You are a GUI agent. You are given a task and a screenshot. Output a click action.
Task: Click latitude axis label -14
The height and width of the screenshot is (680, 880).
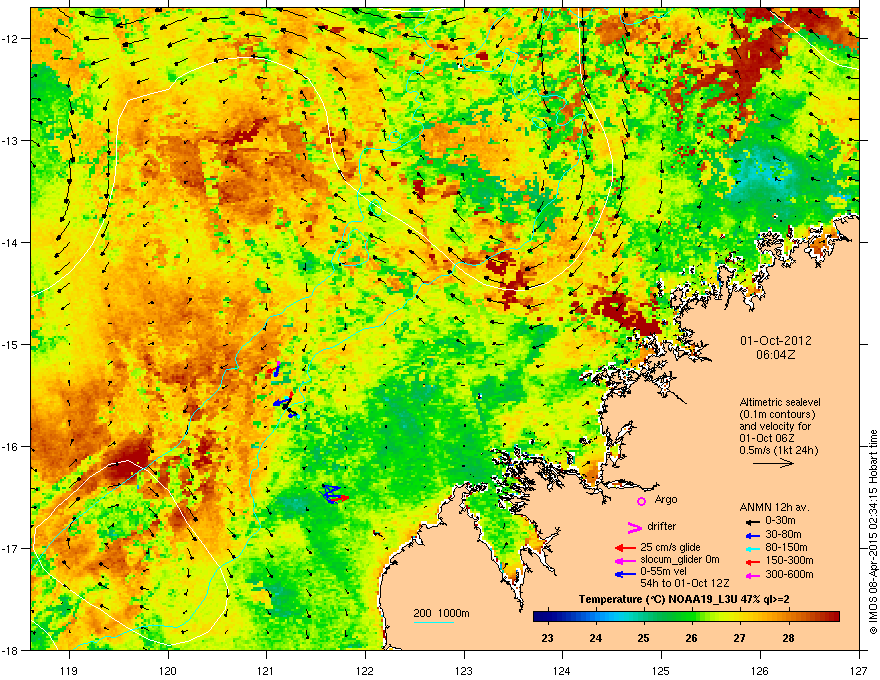(x=11, y=242)
